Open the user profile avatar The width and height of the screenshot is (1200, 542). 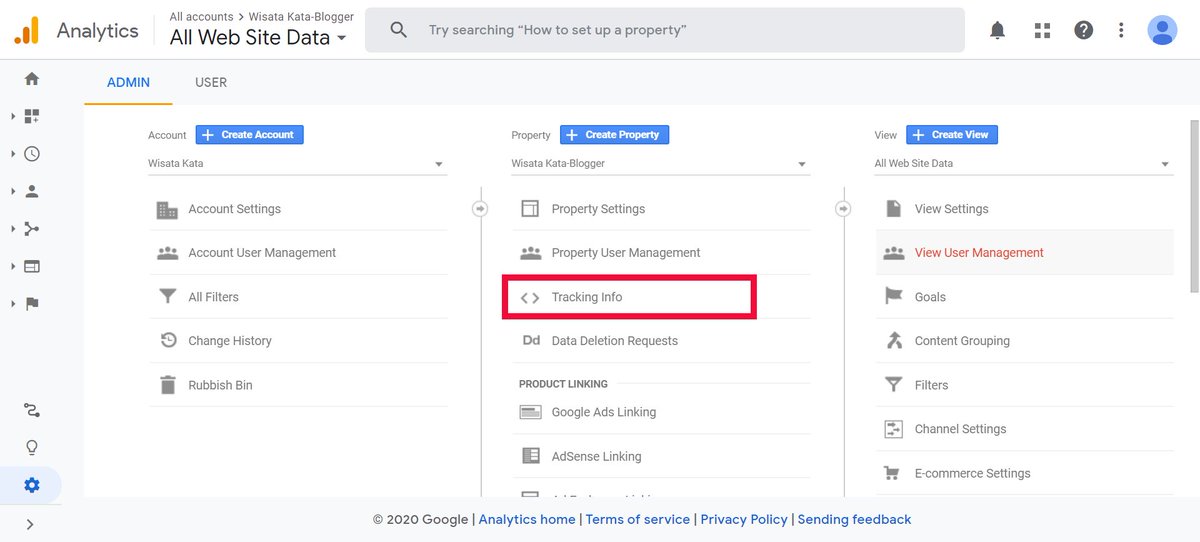1162,30
